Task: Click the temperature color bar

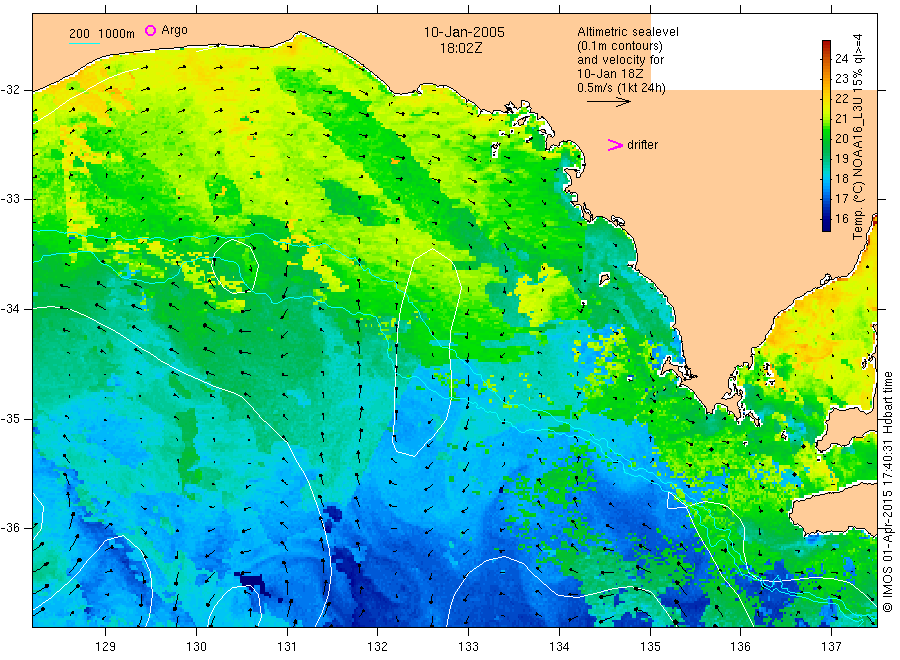Action: point(826,136)
